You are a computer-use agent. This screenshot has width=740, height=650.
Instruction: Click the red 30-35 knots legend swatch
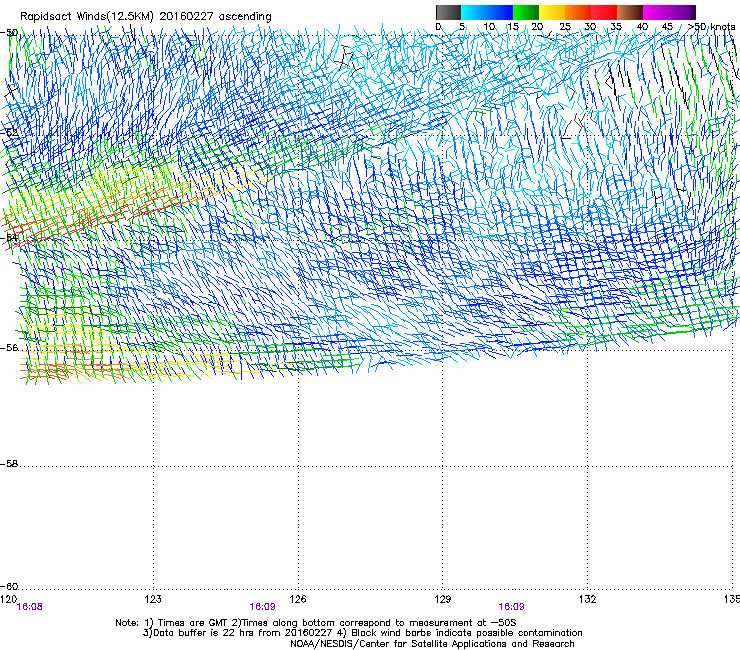(604, 12)
